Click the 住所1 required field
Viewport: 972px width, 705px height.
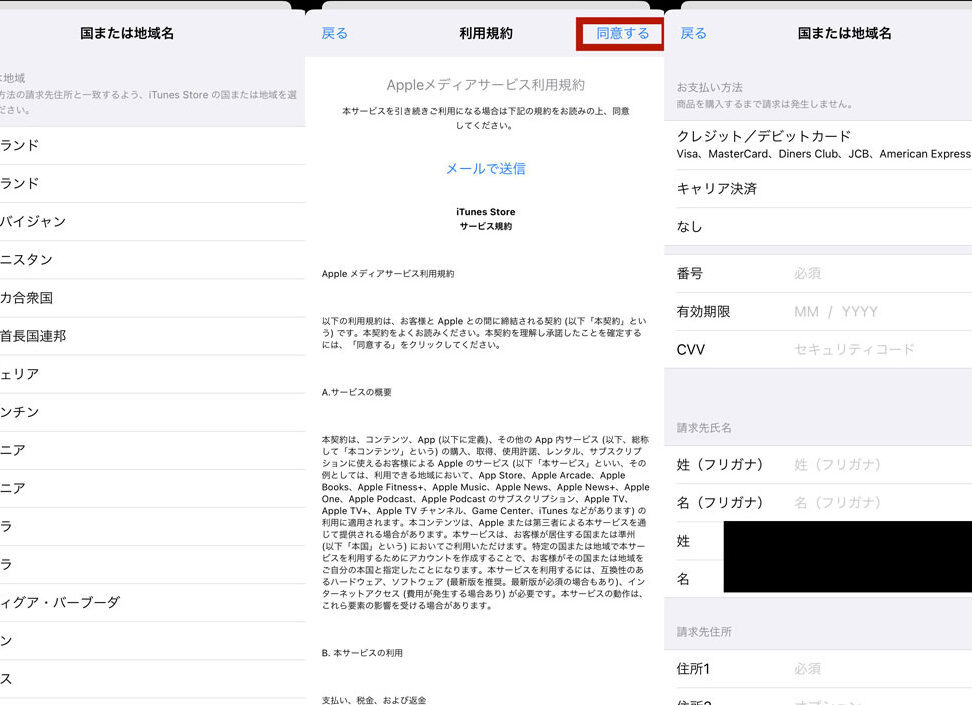click(818, 668)
